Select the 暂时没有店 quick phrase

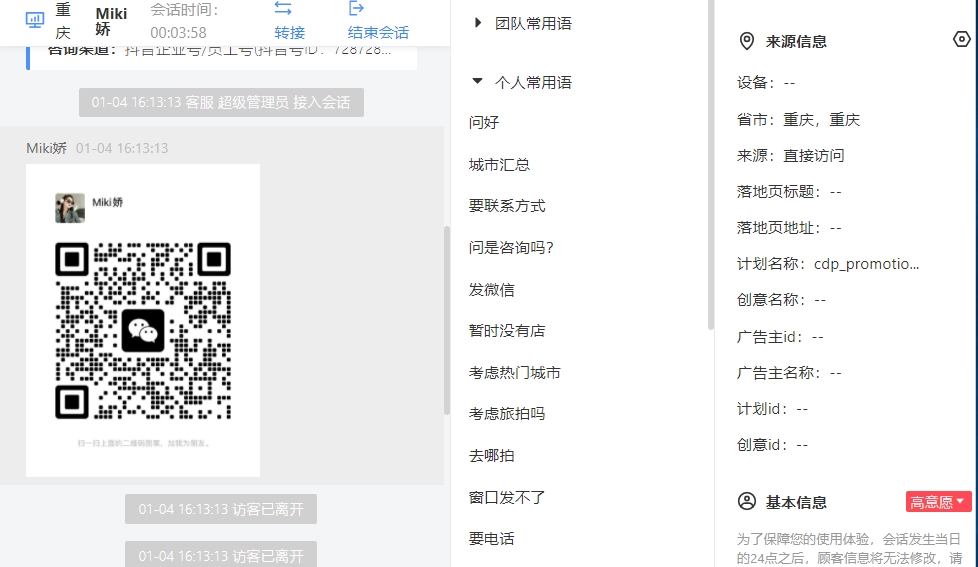click(507, 331)
